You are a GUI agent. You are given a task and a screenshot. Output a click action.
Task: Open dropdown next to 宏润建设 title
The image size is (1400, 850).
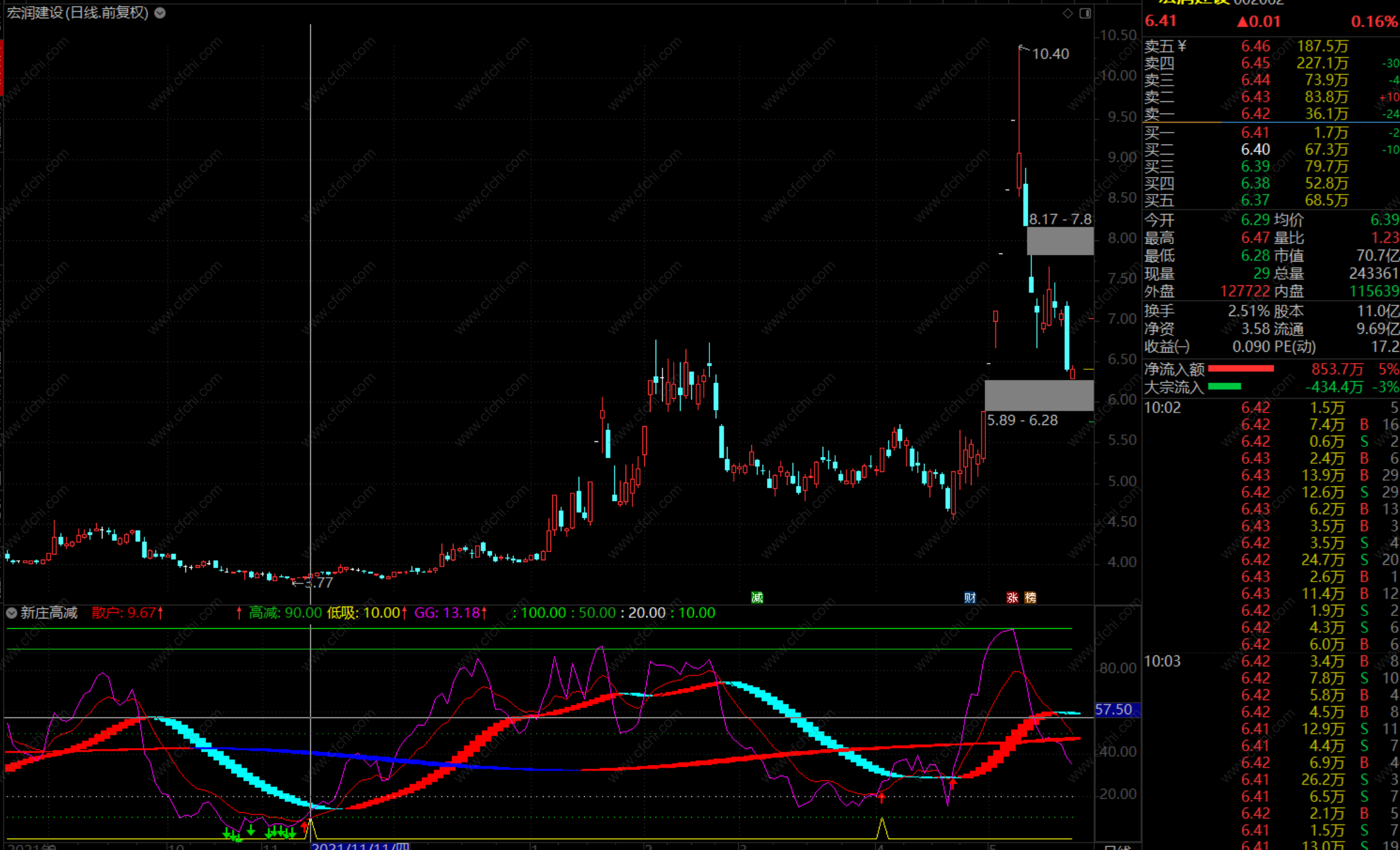[160, 13]
